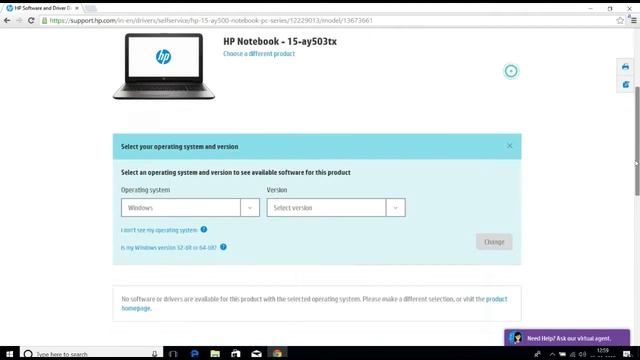
Task: Click the forward navigation arrow
Action: pos(19,20)
